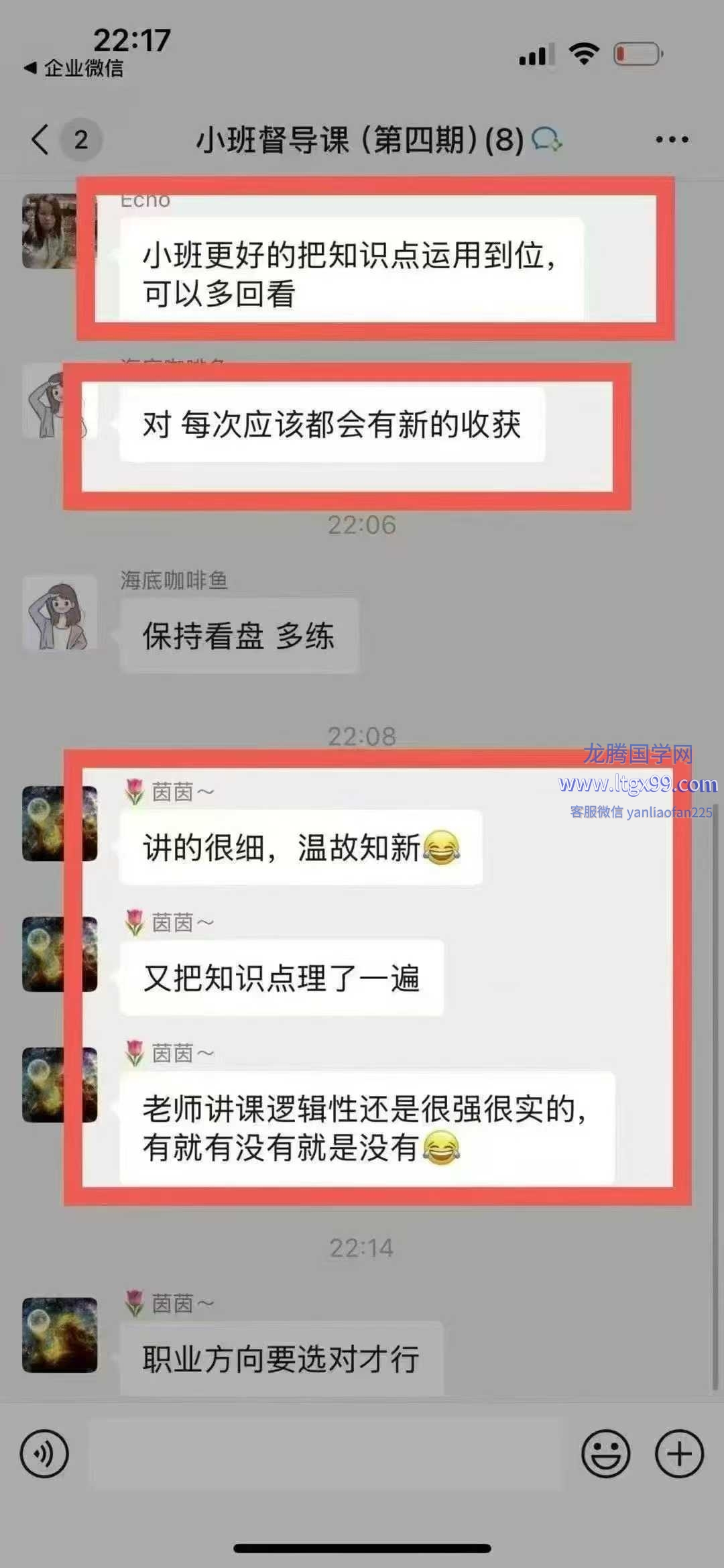Open 海底咖啡鱼 avatar above 保持看盘 message

(x=60, y=612)
